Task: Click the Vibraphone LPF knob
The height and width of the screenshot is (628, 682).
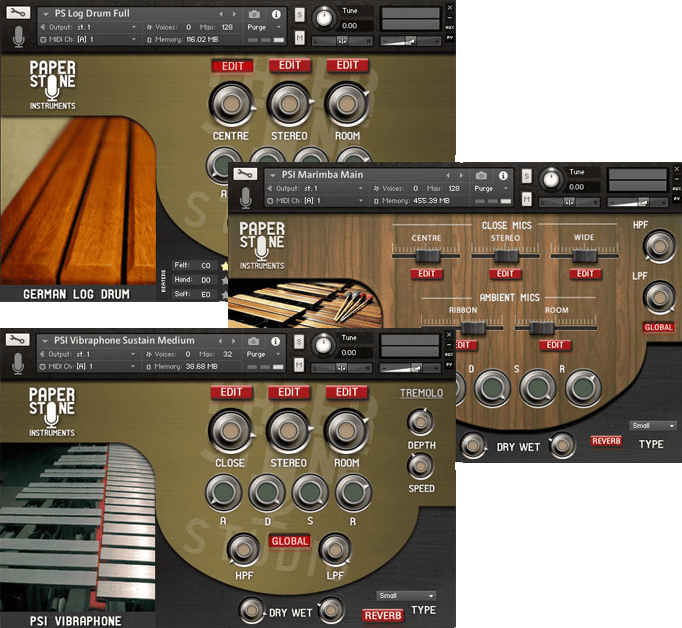Action: (x=334, y=550)
